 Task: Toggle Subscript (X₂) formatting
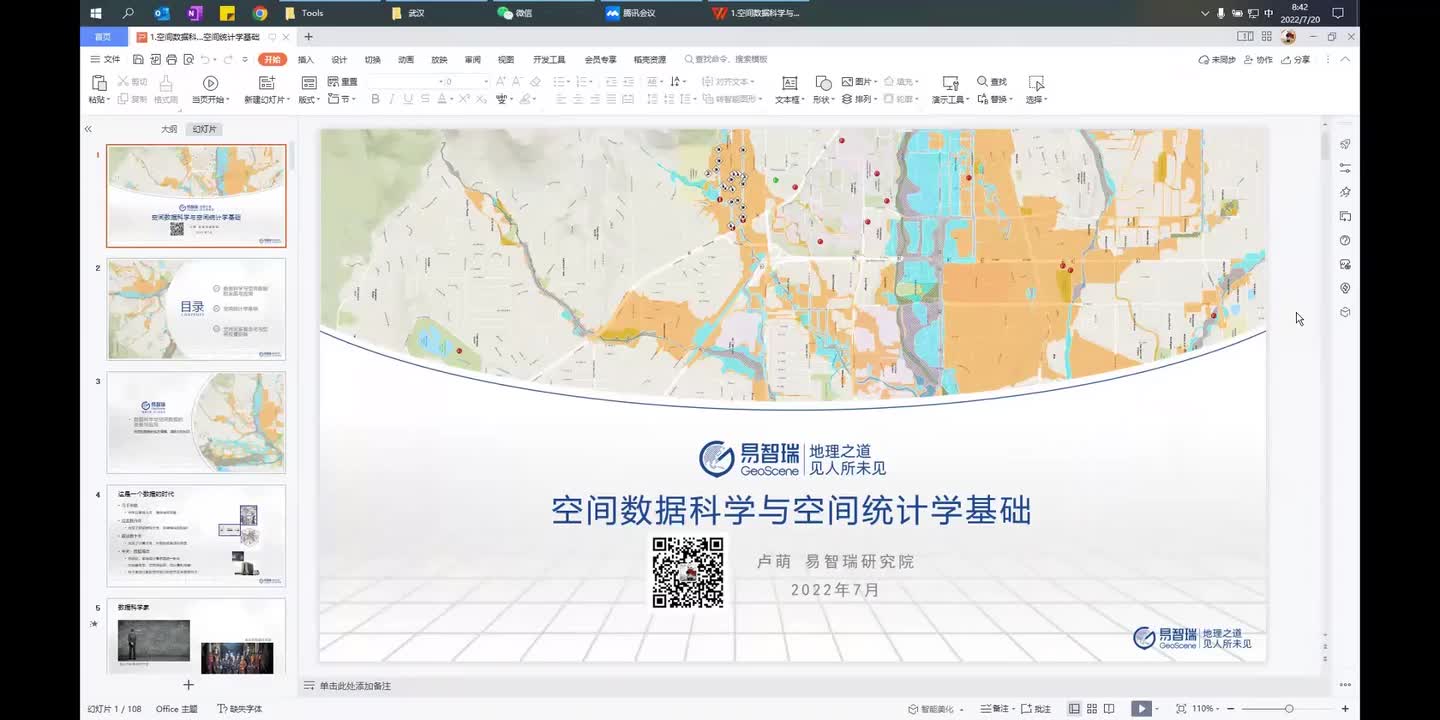point(482,99)
